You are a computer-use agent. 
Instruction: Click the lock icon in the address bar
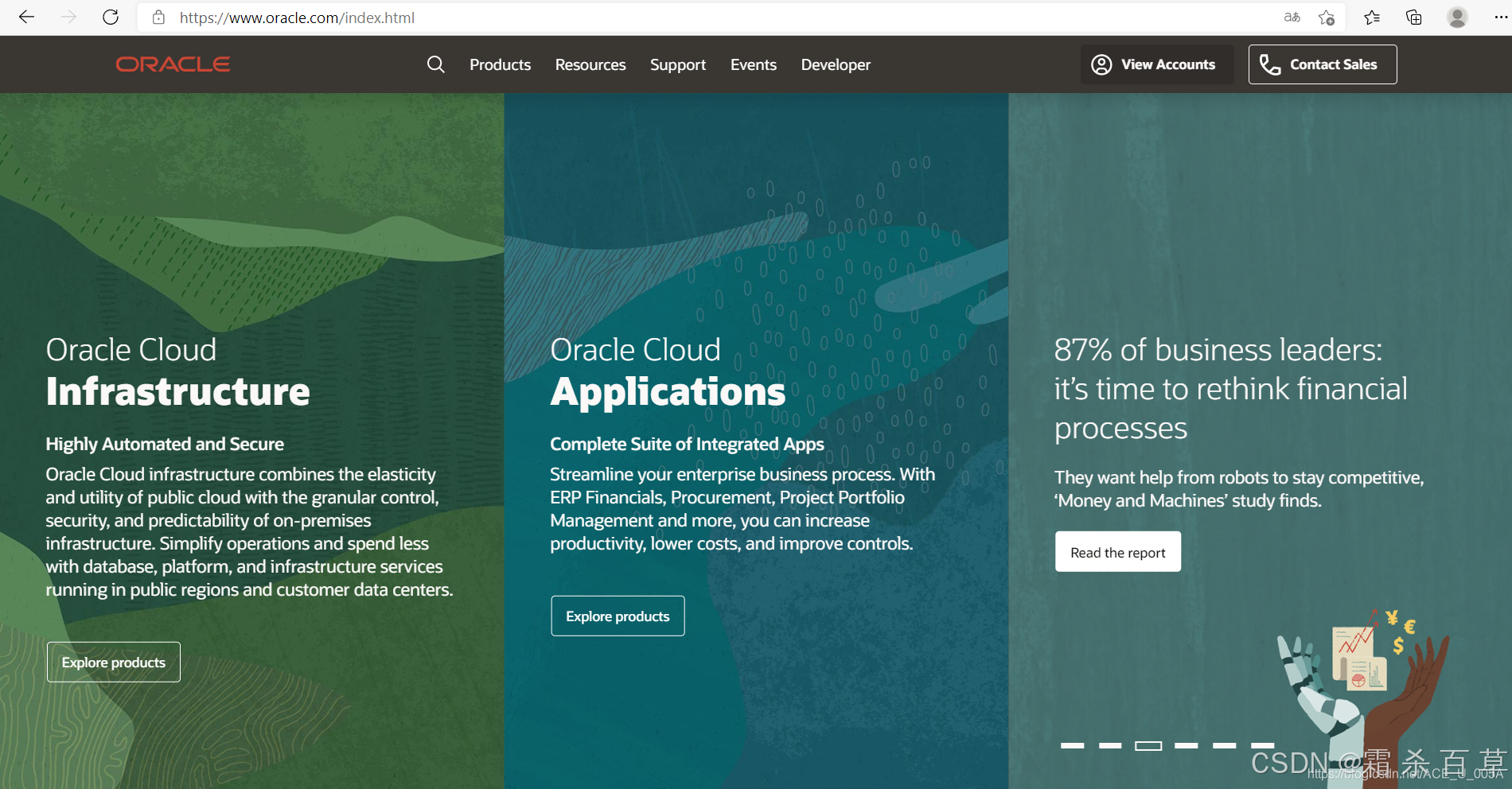pos(158,17)
